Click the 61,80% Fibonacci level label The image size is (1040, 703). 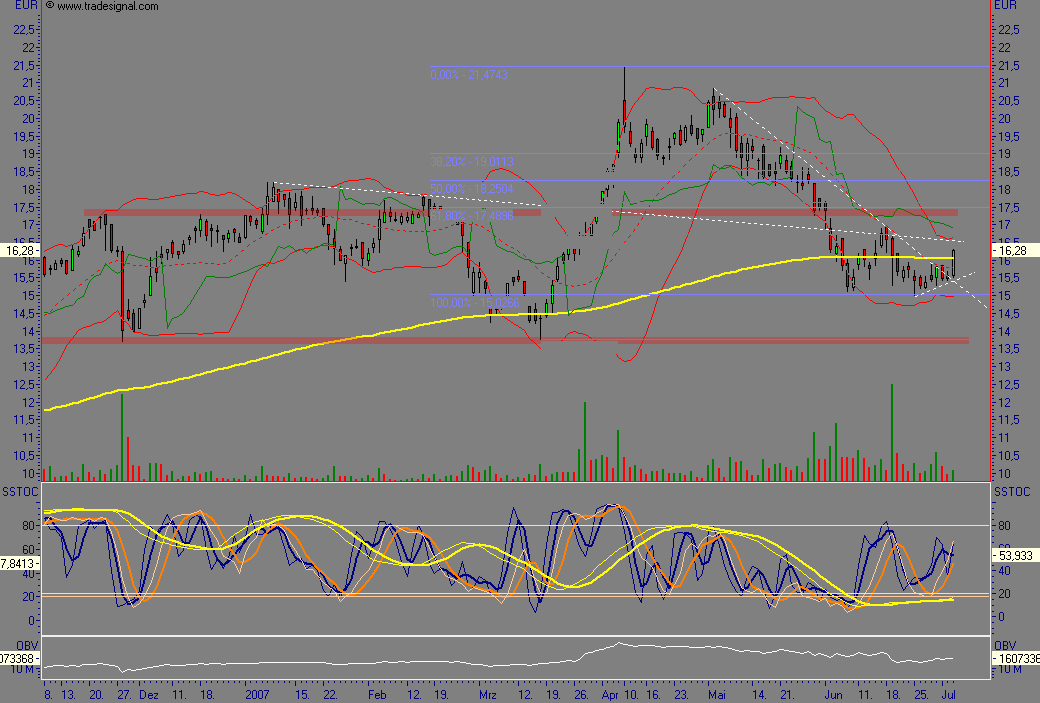point(471,215)
